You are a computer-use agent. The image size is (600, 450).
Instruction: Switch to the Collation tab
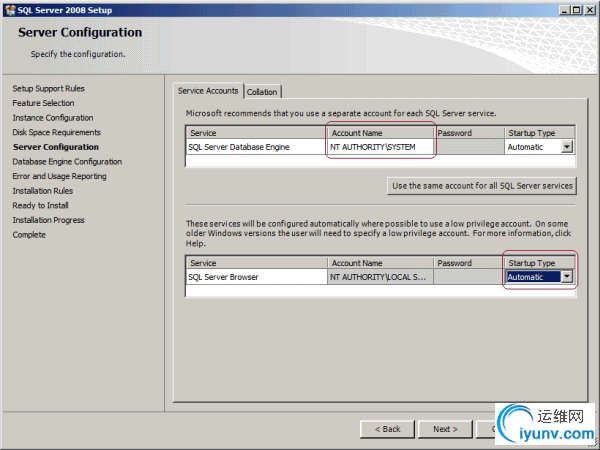(x=262, y=92)
